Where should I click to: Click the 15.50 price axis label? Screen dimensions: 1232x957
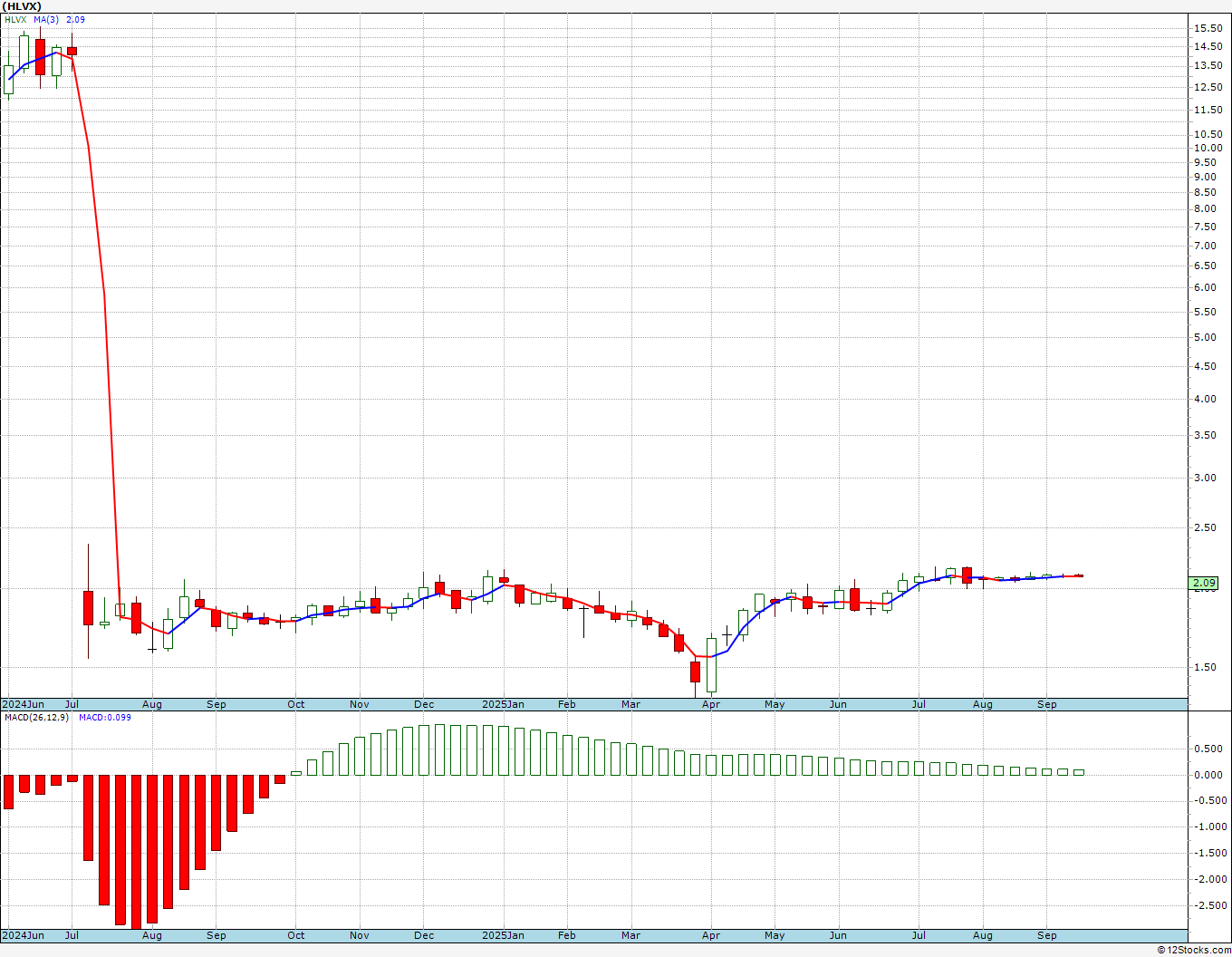pos(1208,28)
